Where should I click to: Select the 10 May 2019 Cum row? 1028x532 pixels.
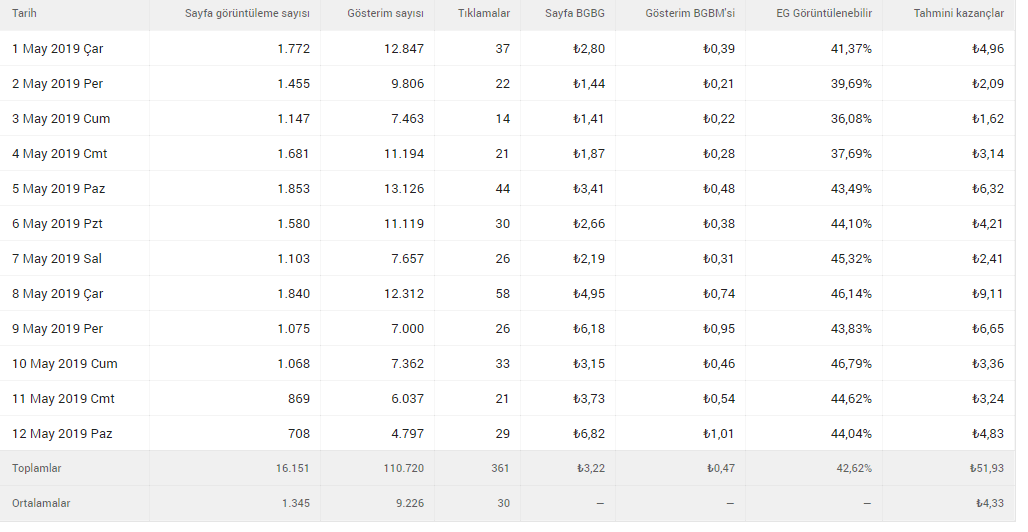(508, 363)
